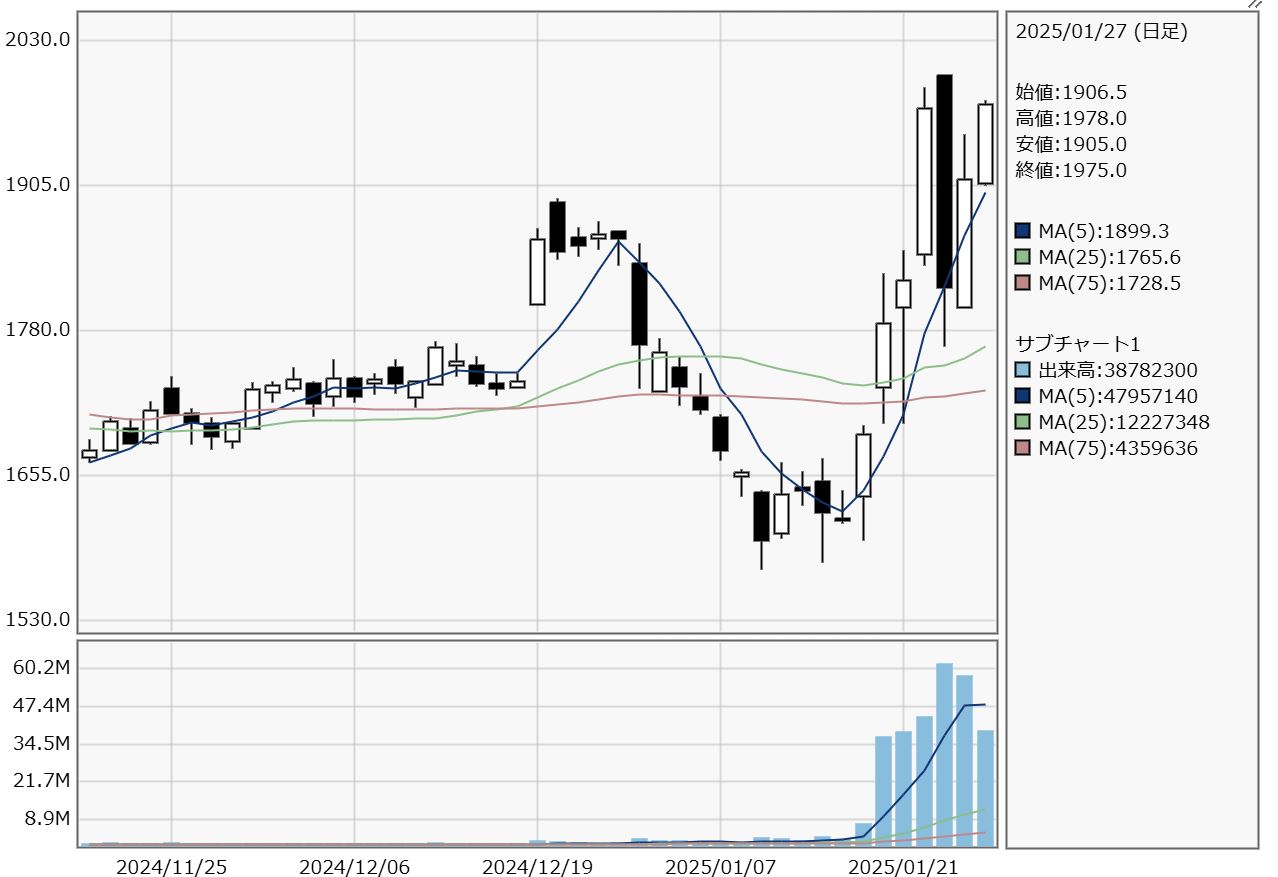The image size is (1278, 877).
Task: Click the 1780.0 price axis label
Action: pos(37,330)
